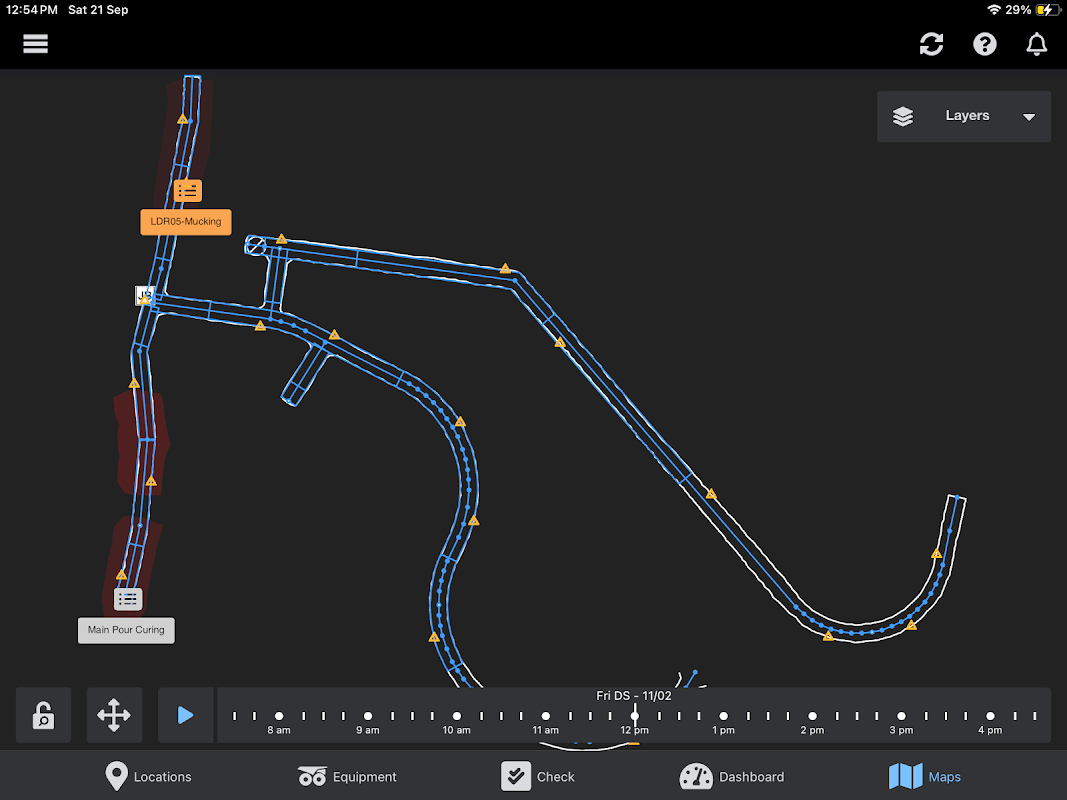The width and height of the screenshot is (1067, 800).
Task: Open the hamburger menu
Action: pos(35,44)
